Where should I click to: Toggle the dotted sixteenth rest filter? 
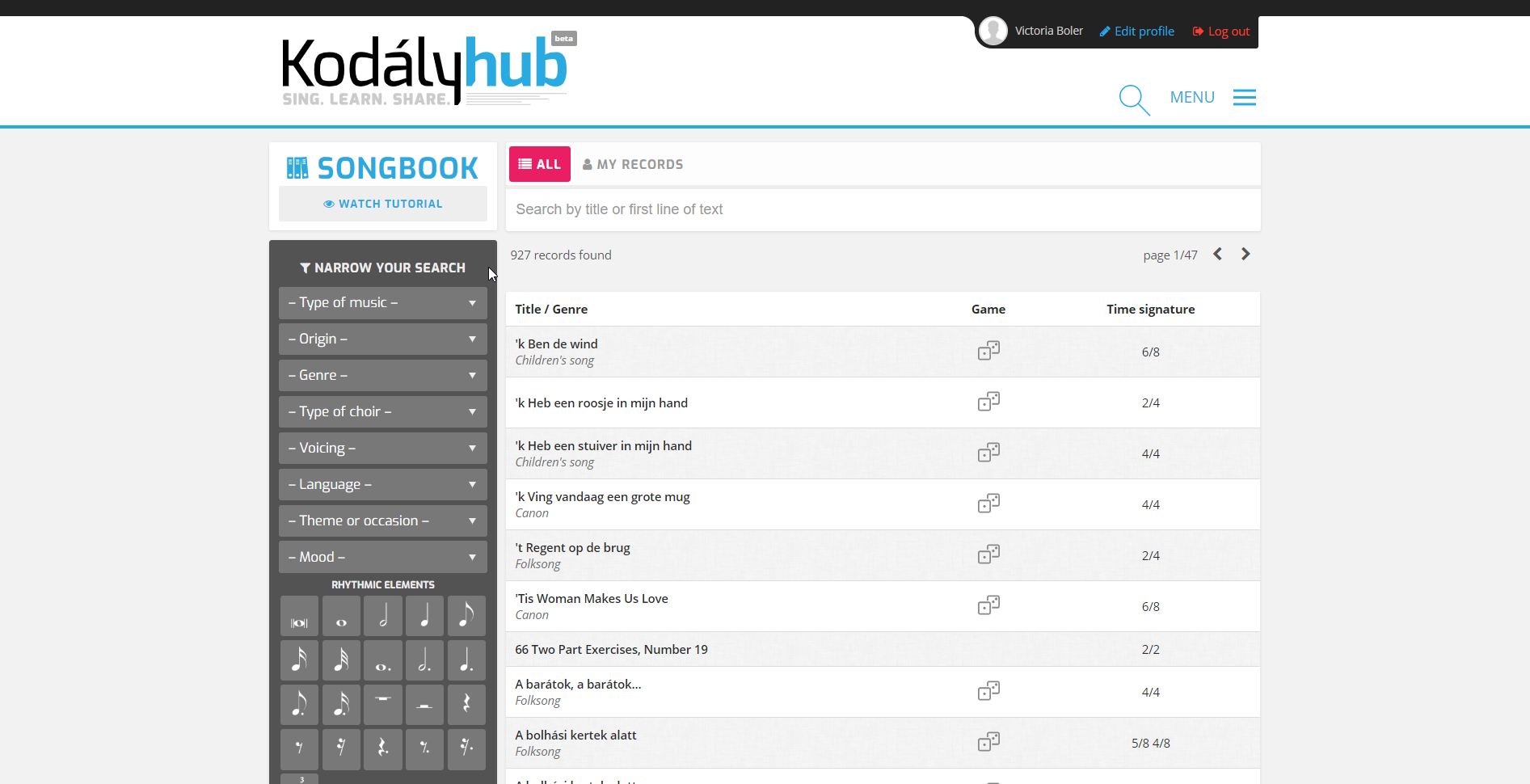coord(466,749)
